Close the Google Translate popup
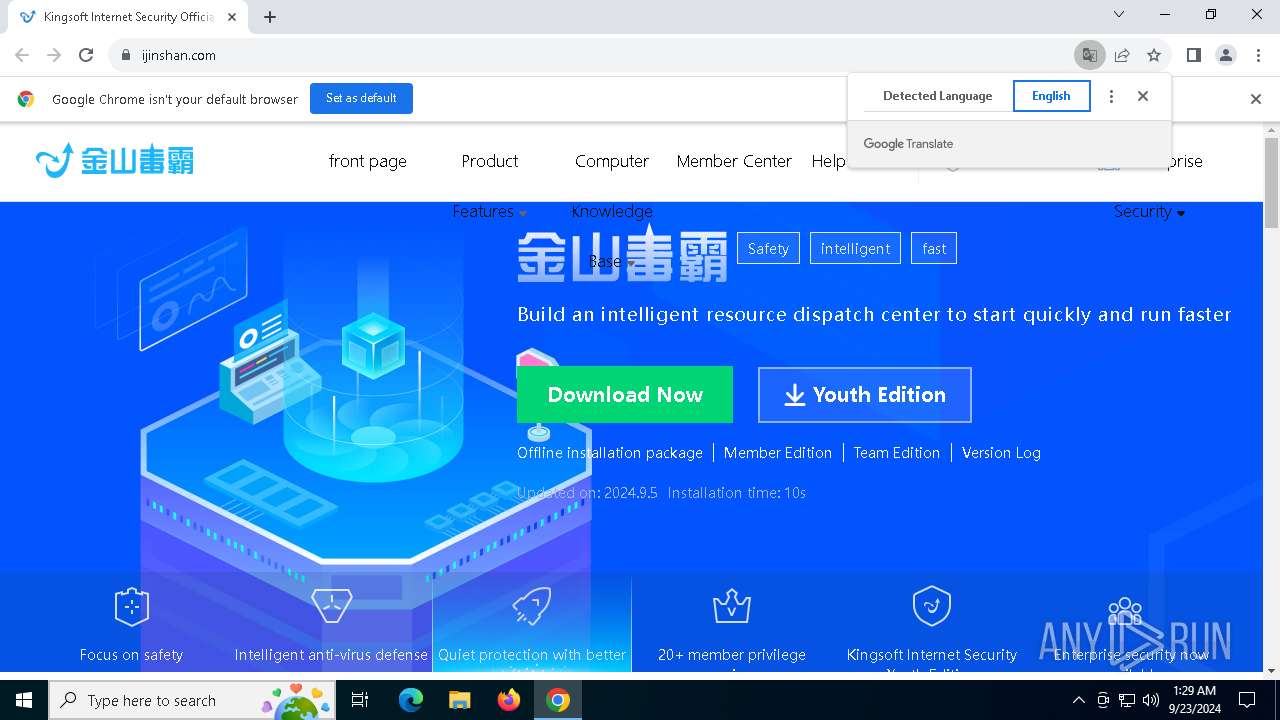The width and height of the screenshot is (1280, 720). pos(1143,96)
